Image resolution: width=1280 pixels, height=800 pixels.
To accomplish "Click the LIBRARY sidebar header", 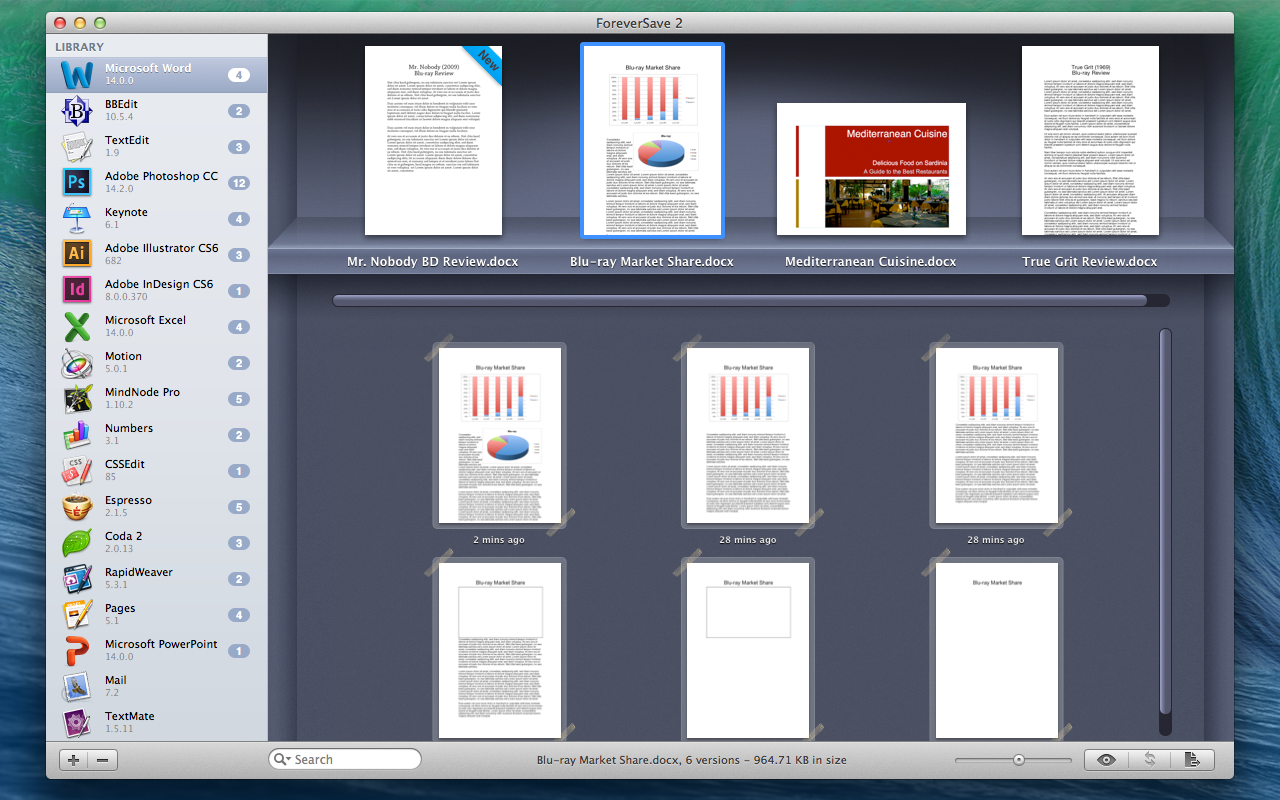I will point(79,47).
